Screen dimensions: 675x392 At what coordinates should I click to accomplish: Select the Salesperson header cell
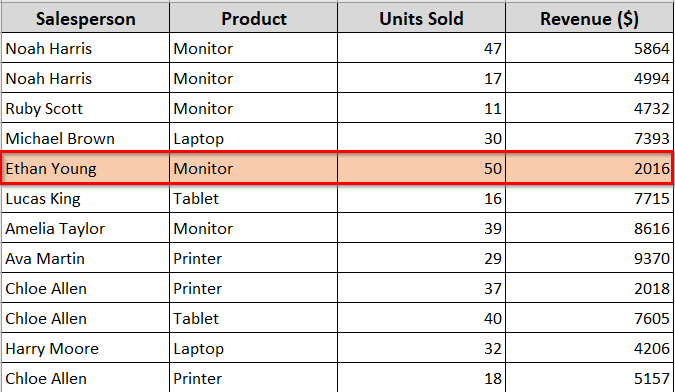pos(86,18)
